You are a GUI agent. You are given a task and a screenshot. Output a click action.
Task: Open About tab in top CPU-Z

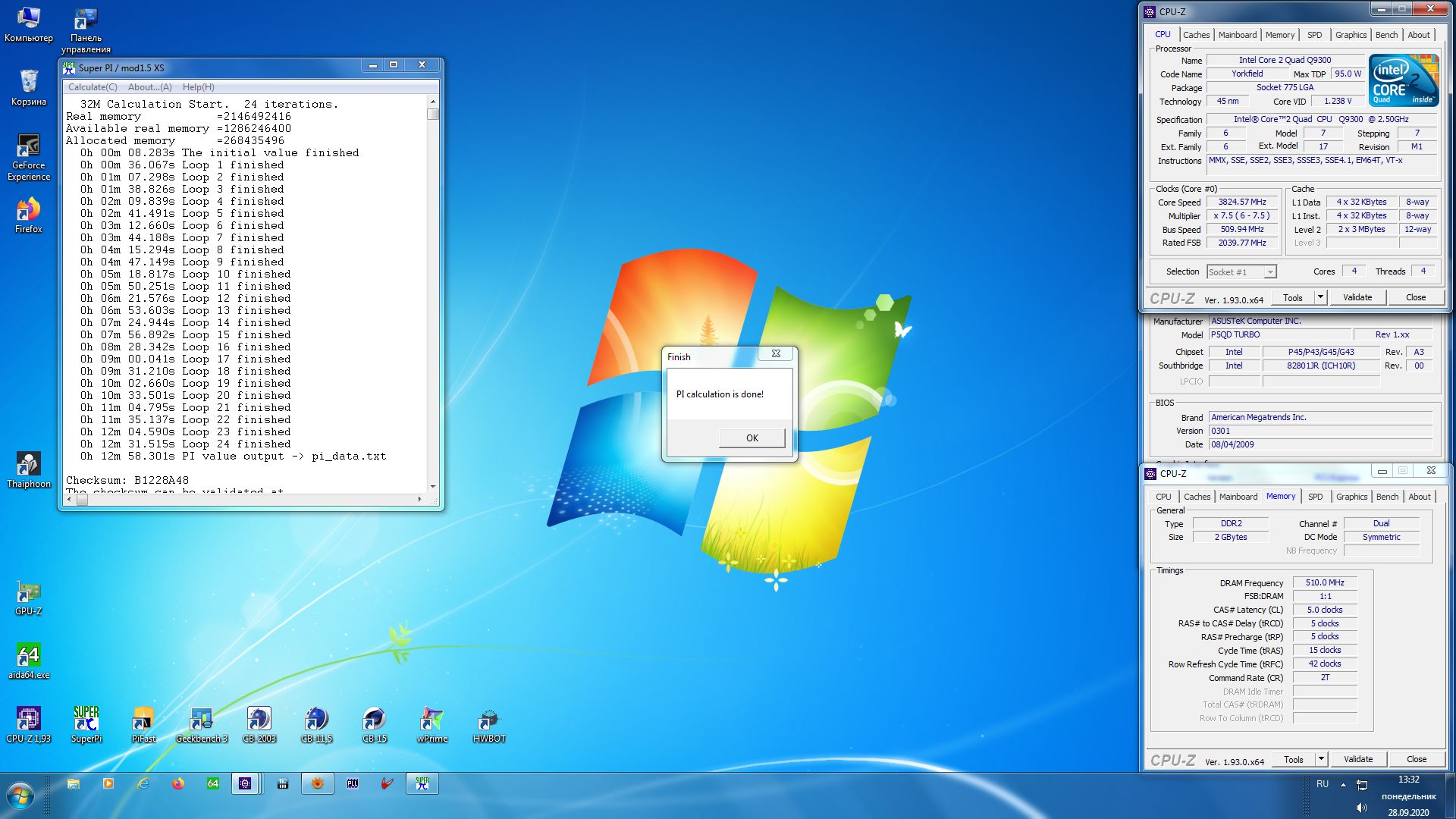click(x=1418, y=35)
